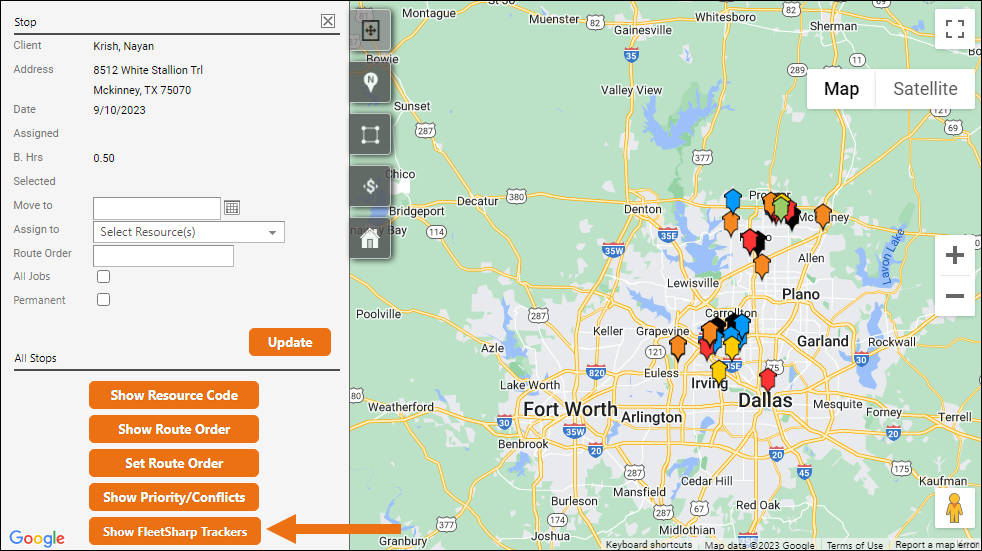
Task: Select the rectangle area selection tool
Action: (370, 134)
